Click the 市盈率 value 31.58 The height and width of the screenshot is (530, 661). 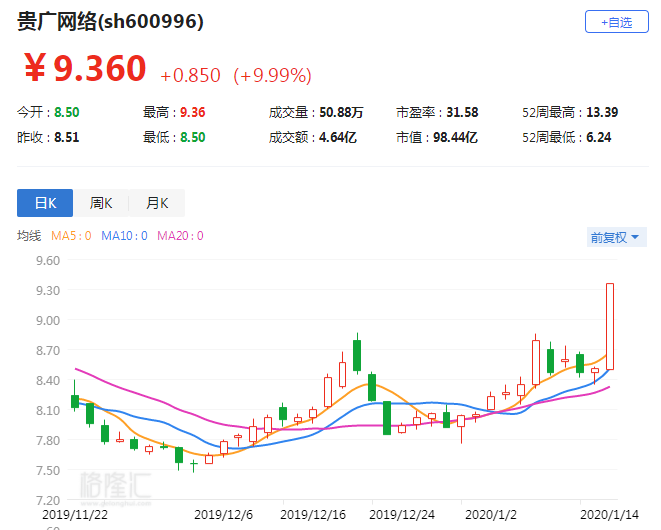pos(462,112)
